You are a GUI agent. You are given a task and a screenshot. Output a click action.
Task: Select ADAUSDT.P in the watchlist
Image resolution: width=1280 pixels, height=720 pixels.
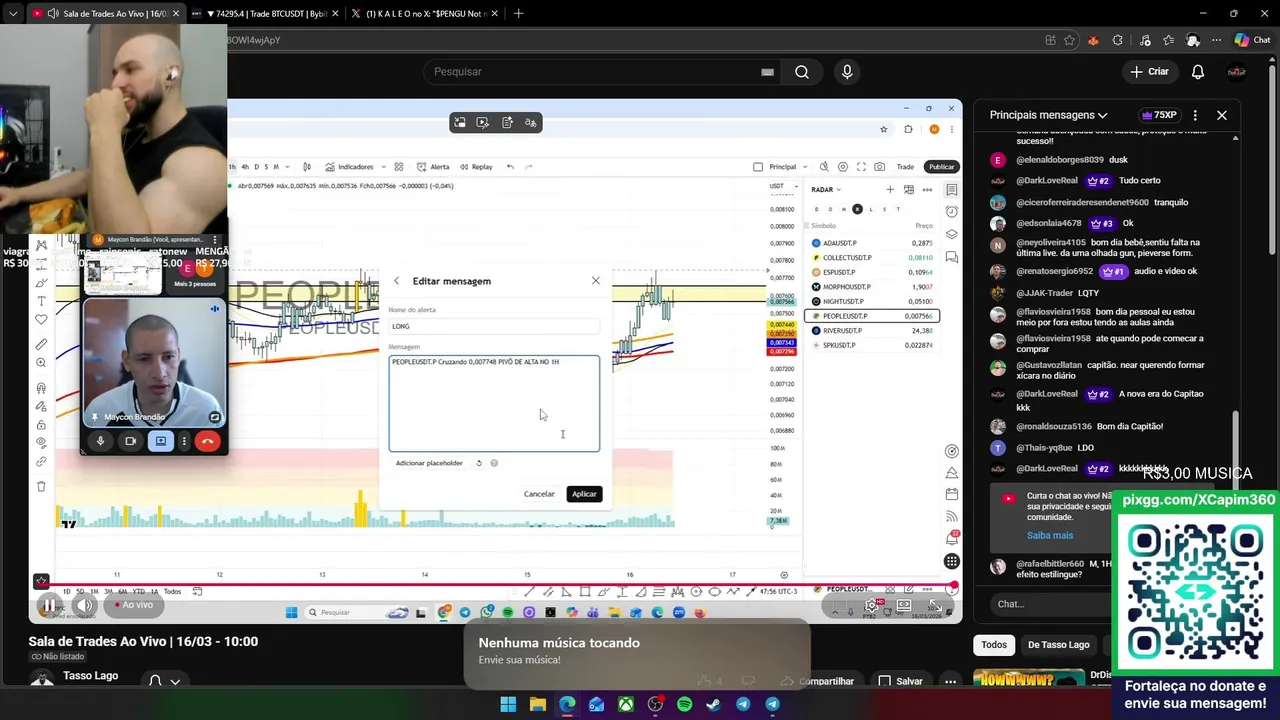point(872,243)
